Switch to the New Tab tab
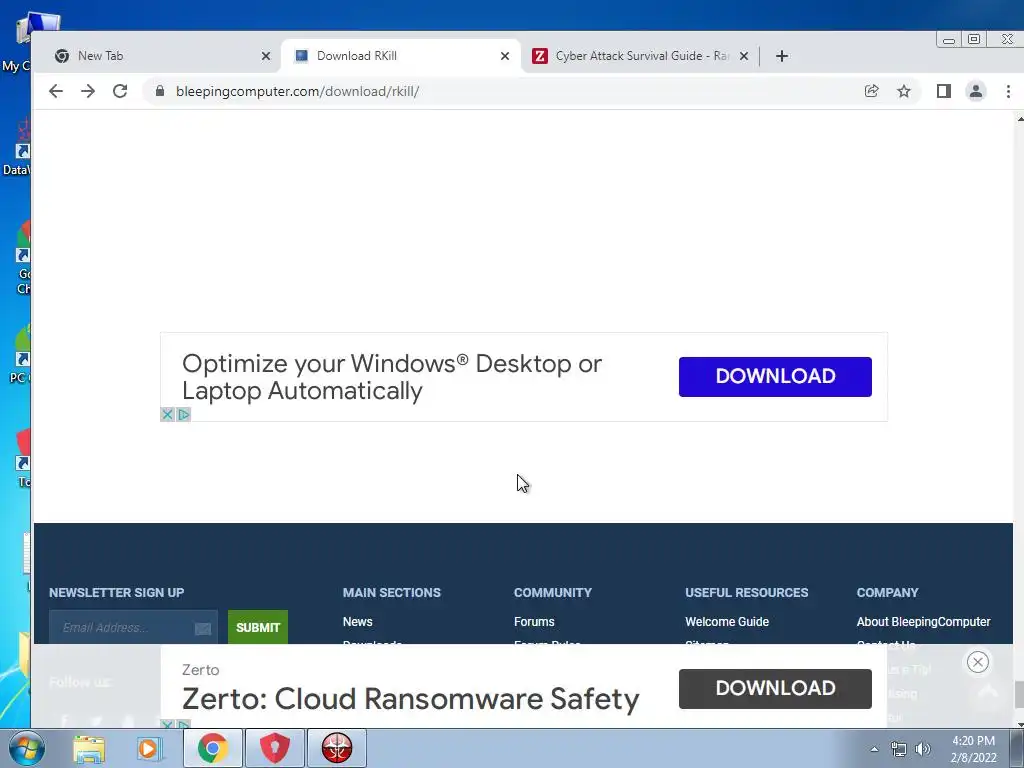This screenshot has height=768, width=1024. 157,56
